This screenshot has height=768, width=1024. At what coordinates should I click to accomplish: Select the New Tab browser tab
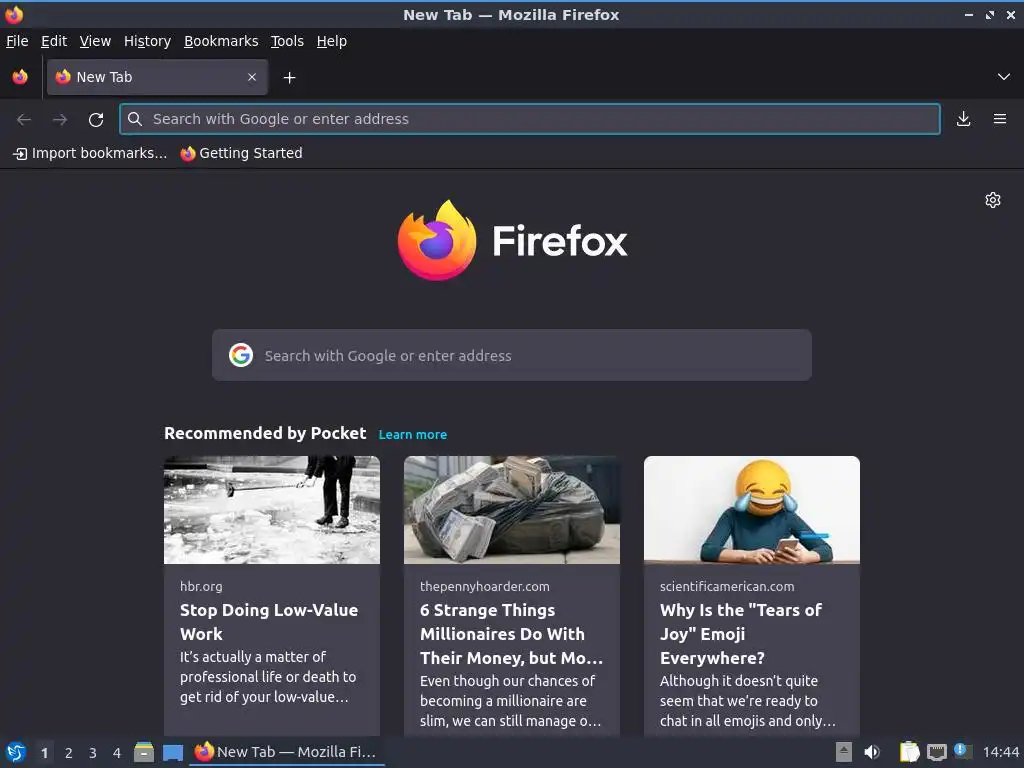point(157,77)
